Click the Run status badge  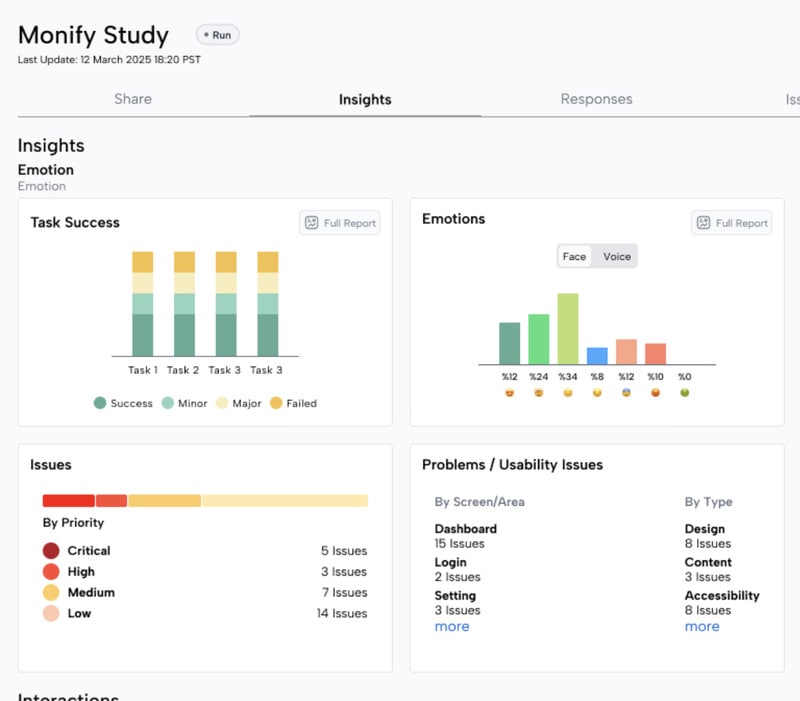[217, 35]
